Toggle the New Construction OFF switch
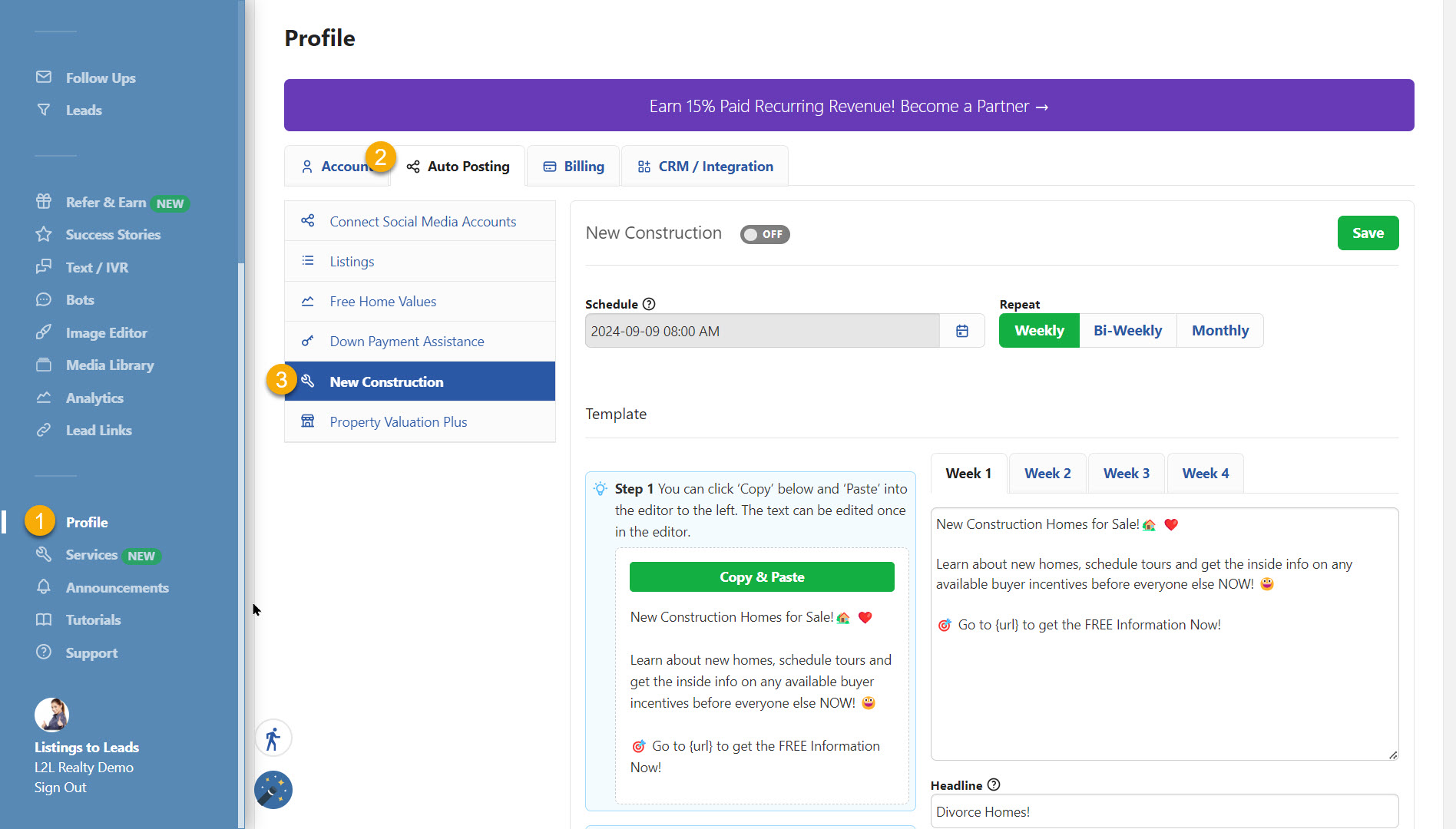This screenshot has height=829, width=1456. point(764,234)
